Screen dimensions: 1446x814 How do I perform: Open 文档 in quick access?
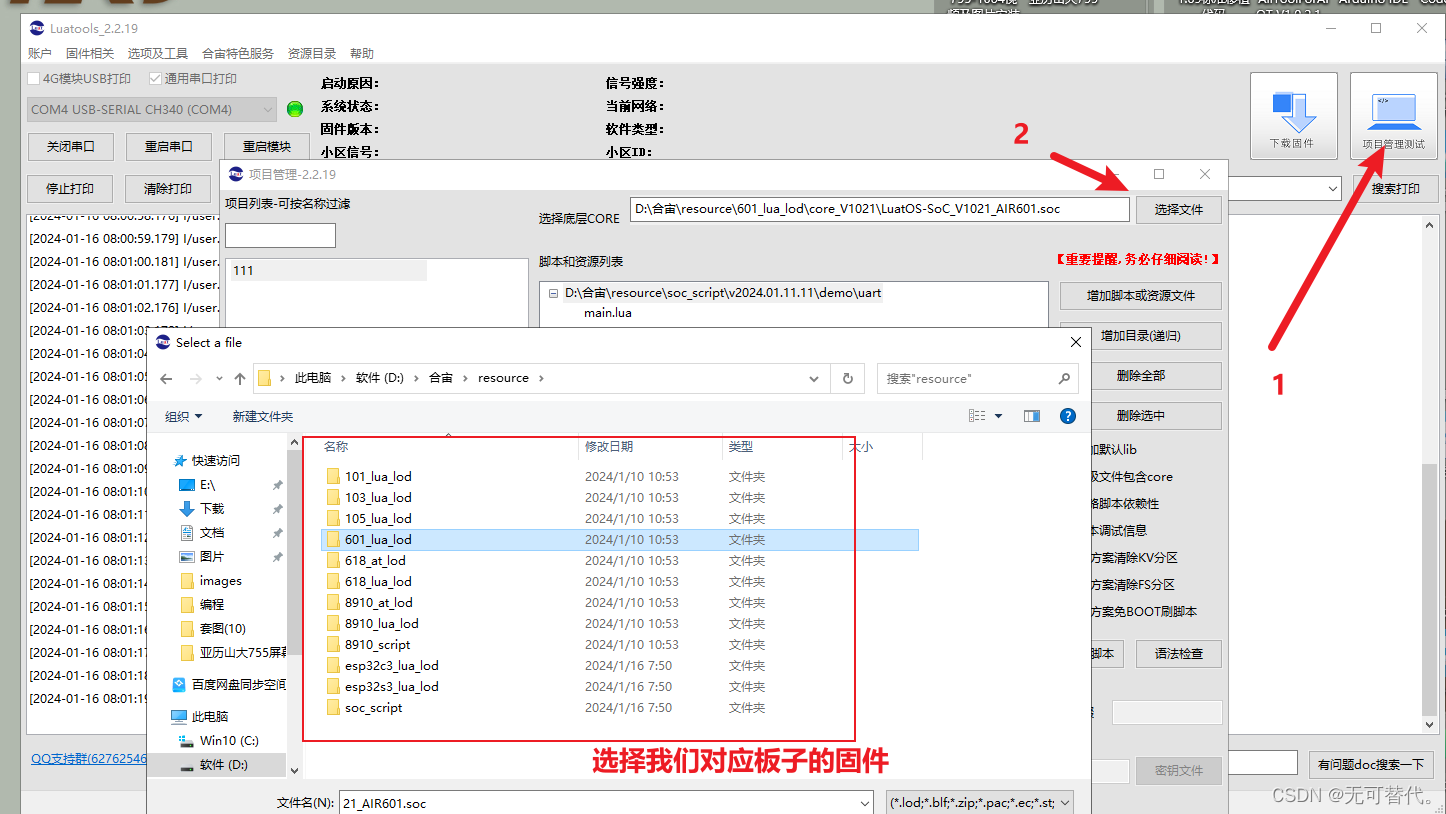(x=212, y=533)
